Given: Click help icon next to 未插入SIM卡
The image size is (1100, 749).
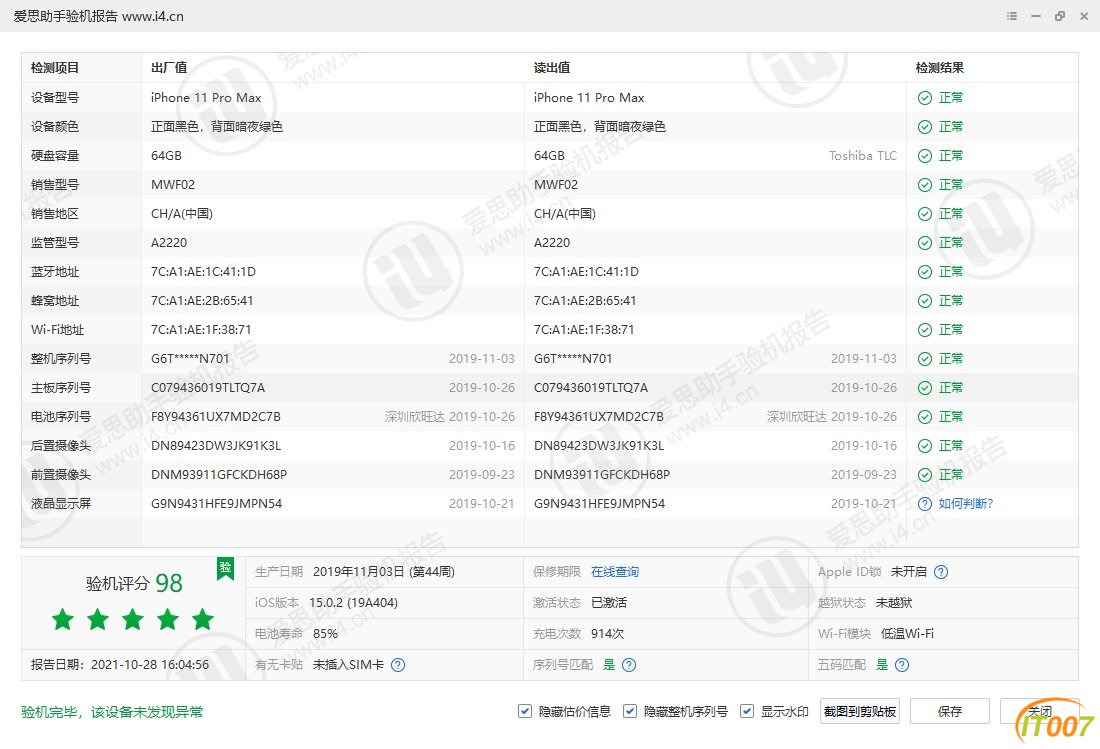Looking at the screenshot, I should click(x=398, y=665).
